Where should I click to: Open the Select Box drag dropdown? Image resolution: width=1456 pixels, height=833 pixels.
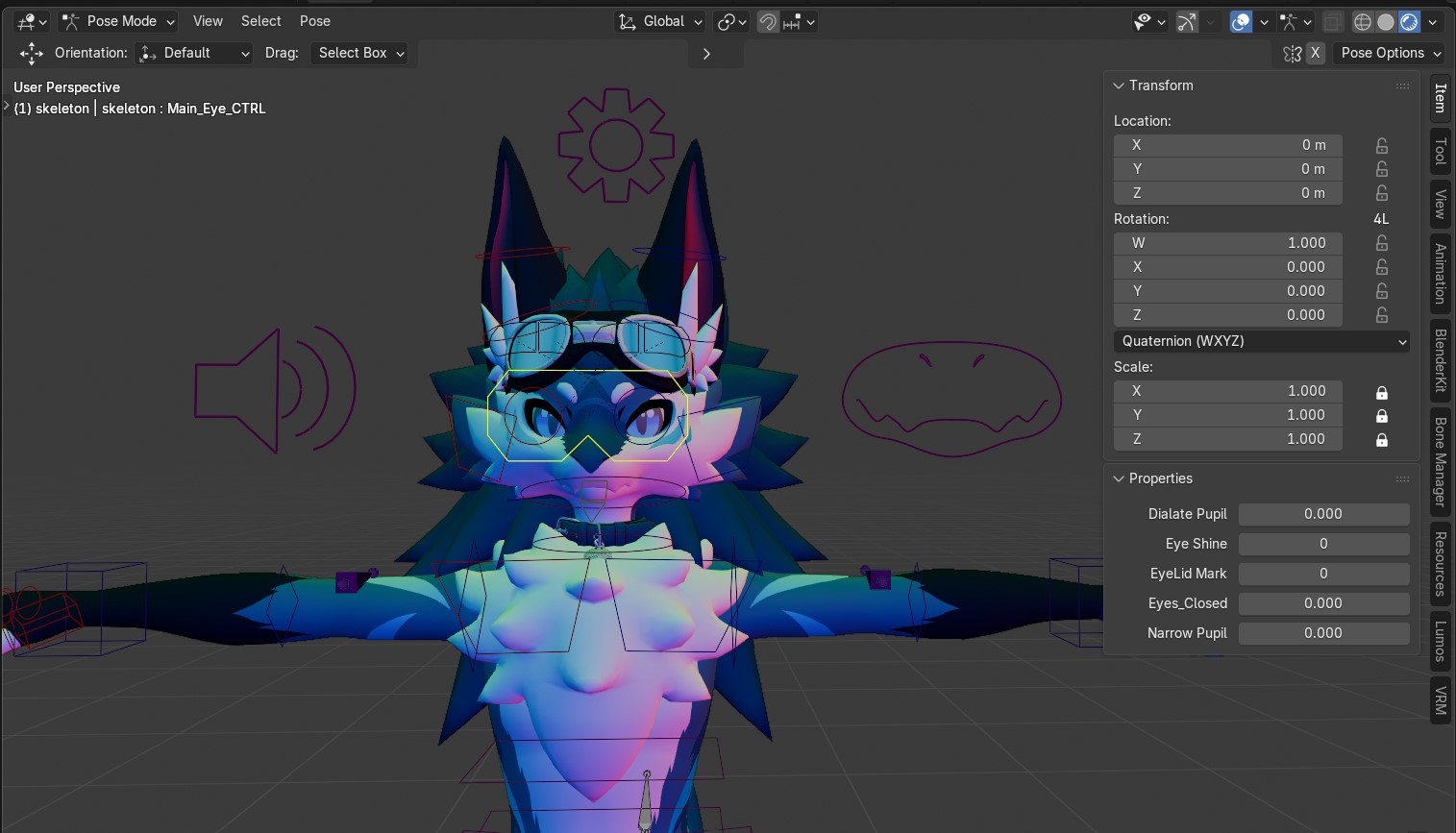click(x=359, y=53)
